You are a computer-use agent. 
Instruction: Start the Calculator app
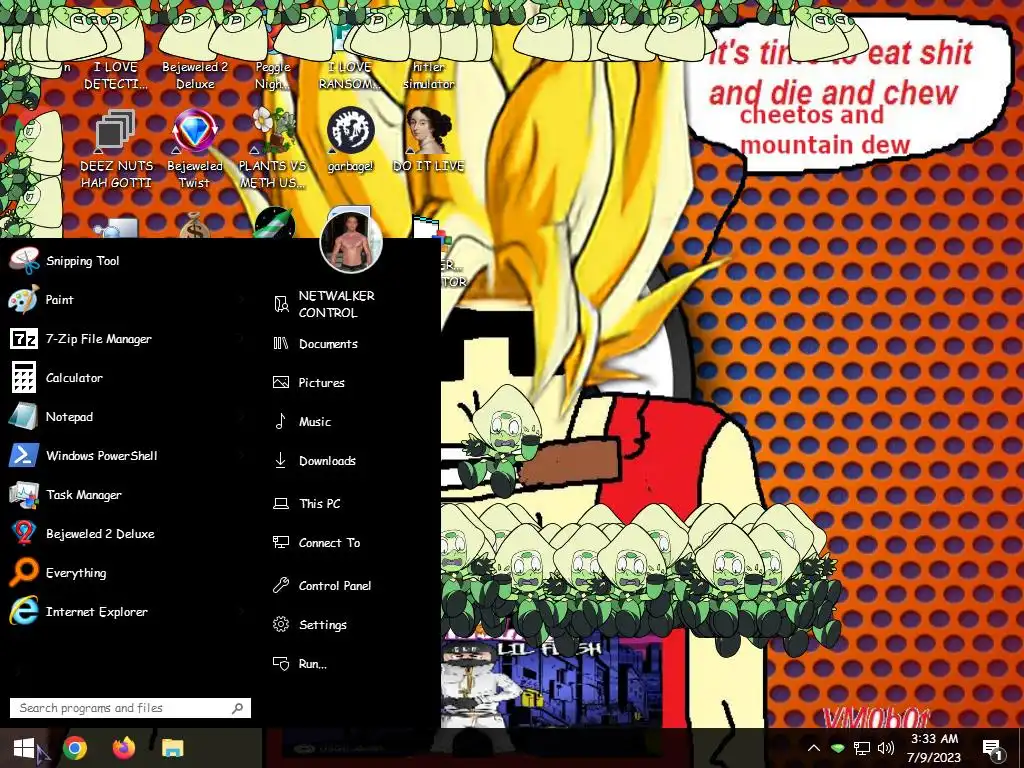tap(127, 377)
